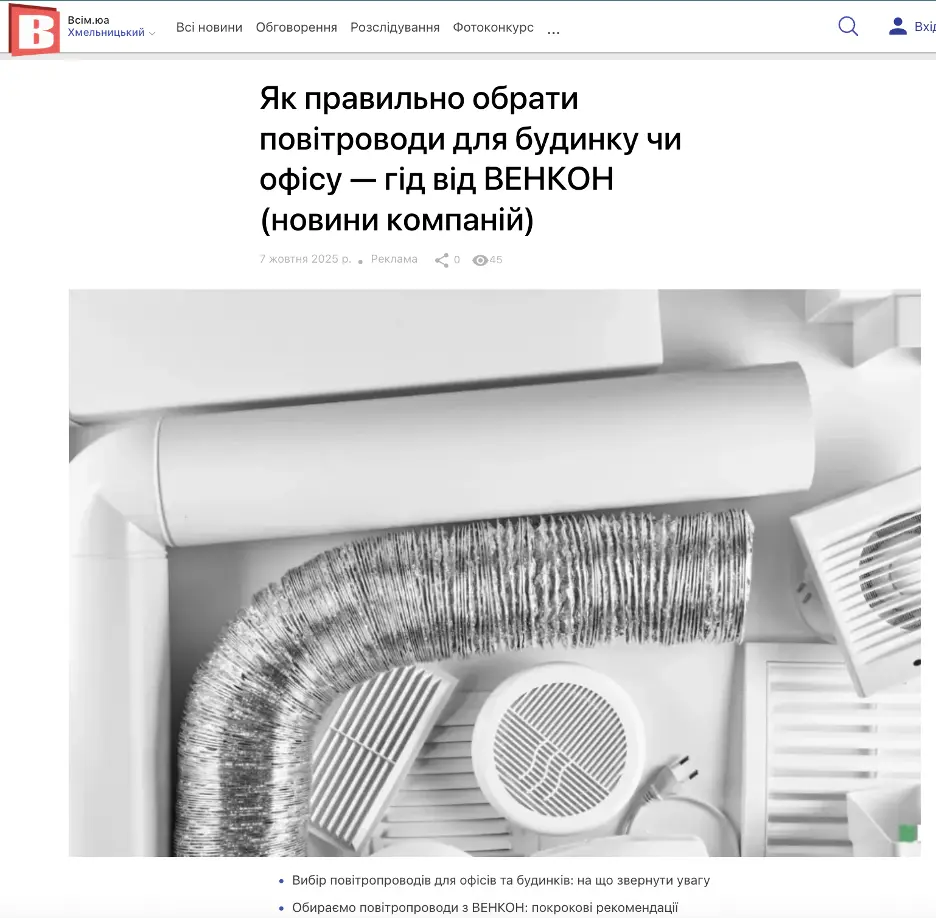Open Розслідування menu item
The height and width of the screenshot is (918, 936).
point(395,27)
